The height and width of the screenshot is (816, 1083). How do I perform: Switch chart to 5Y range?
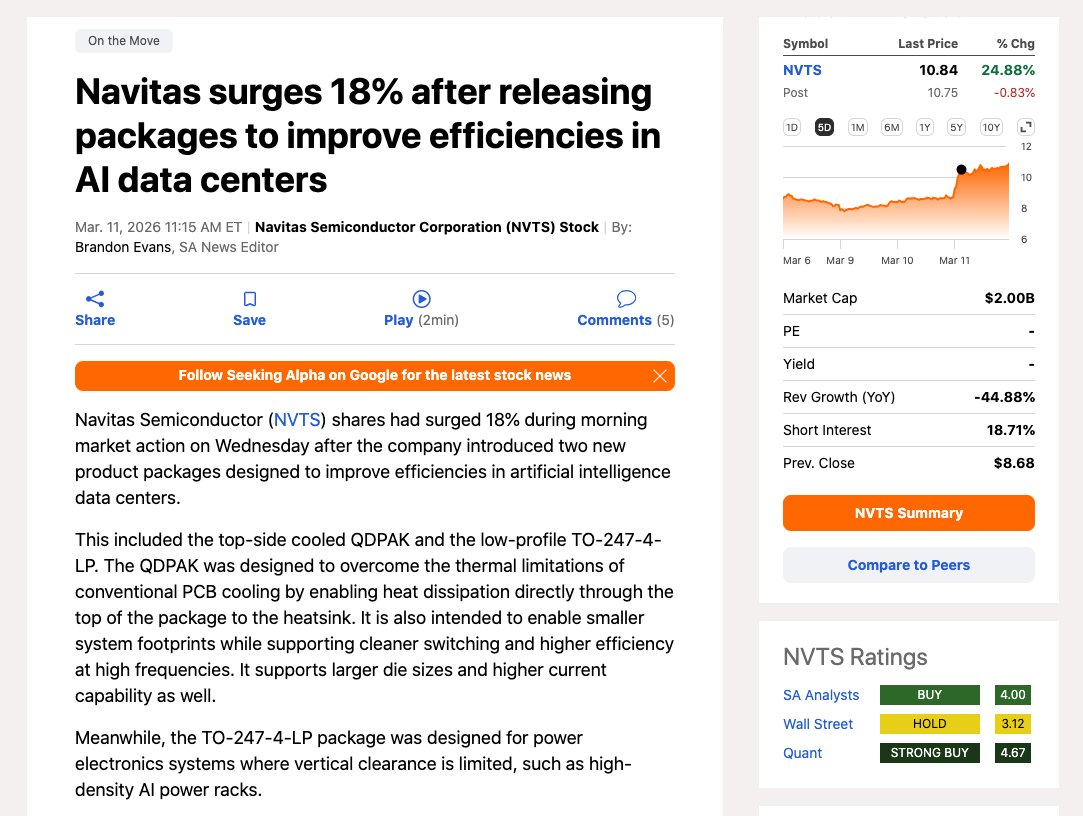tap(956, 127)
